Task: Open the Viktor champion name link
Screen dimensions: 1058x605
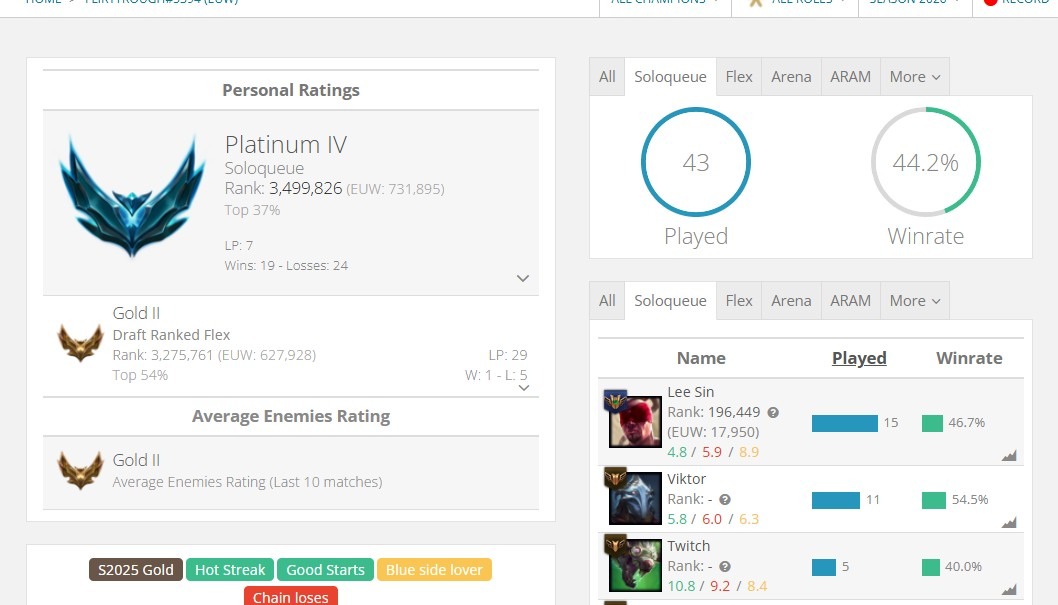Action: pyautogui.click(x=686, y=479)
